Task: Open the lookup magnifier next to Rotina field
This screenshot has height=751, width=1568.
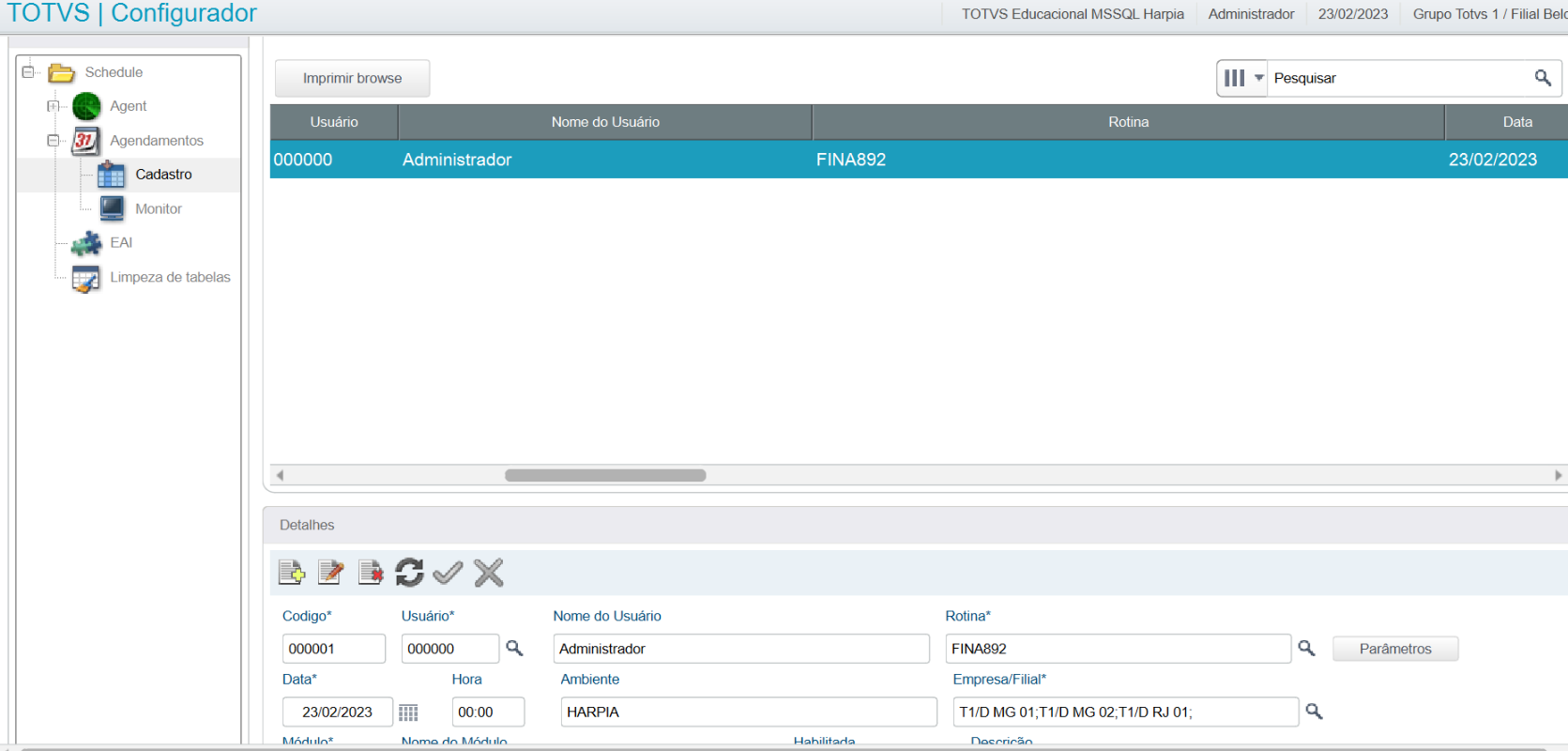Action: click(1306, 648)
